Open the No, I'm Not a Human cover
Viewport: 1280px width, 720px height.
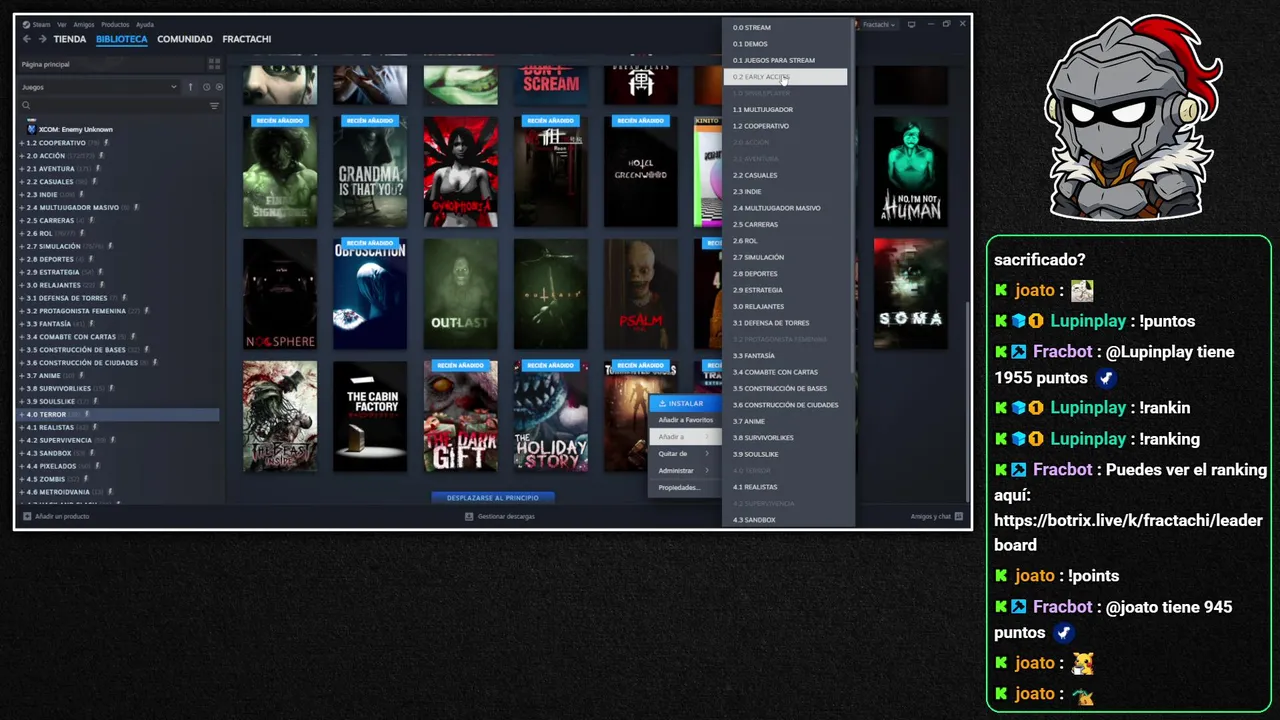(x=911, y=171)
